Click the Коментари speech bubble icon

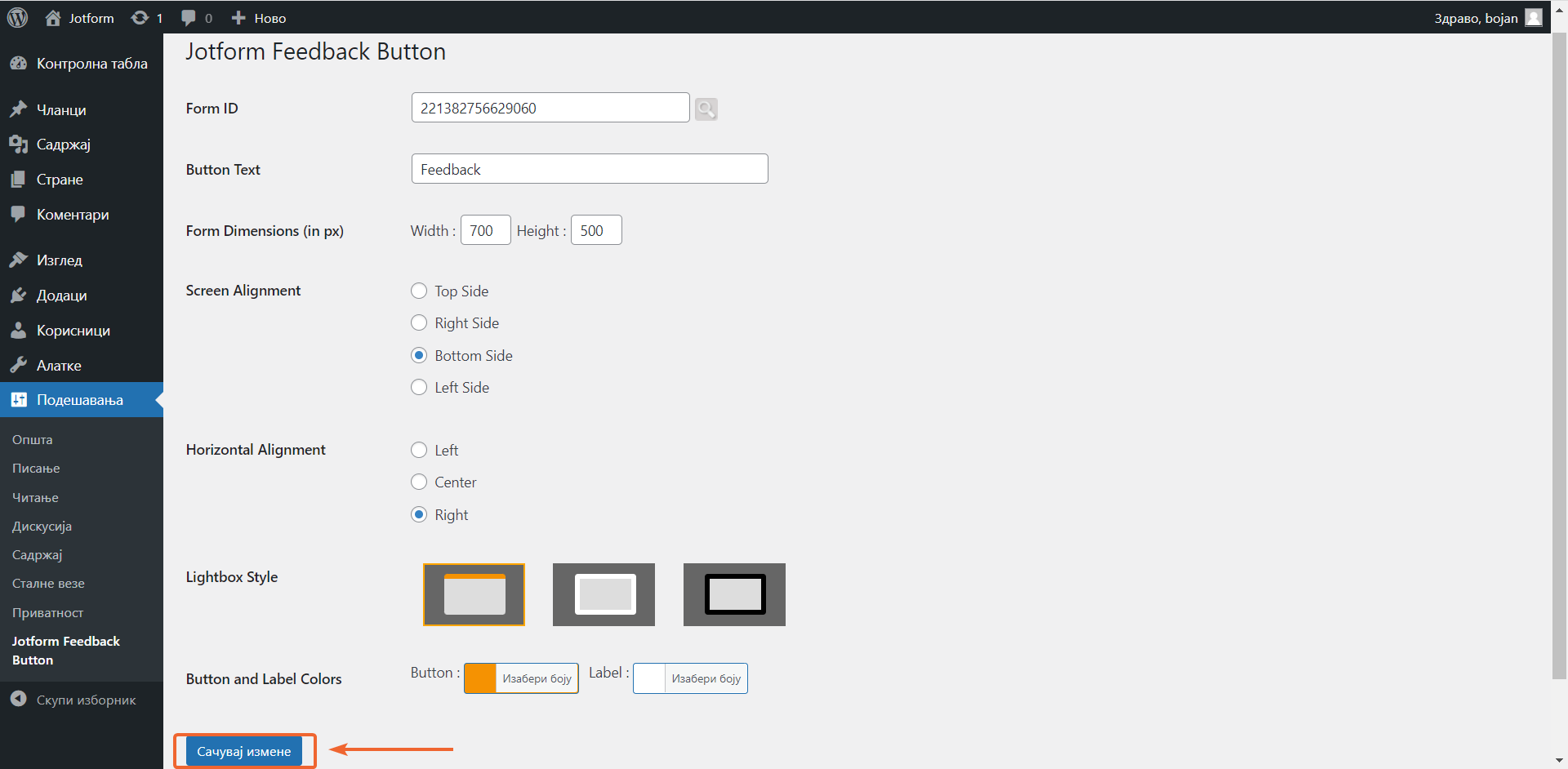coord(18,215)
